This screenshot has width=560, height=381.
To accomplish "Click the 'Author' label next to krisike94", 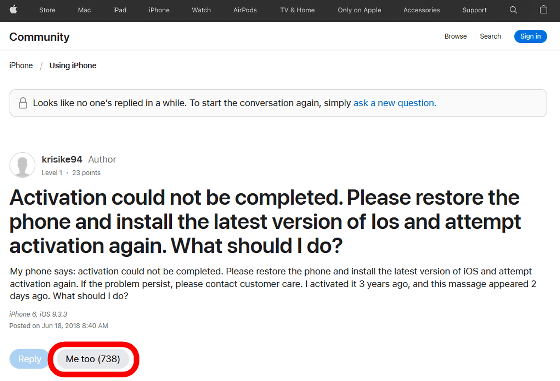I will click(x=102, y=159).
